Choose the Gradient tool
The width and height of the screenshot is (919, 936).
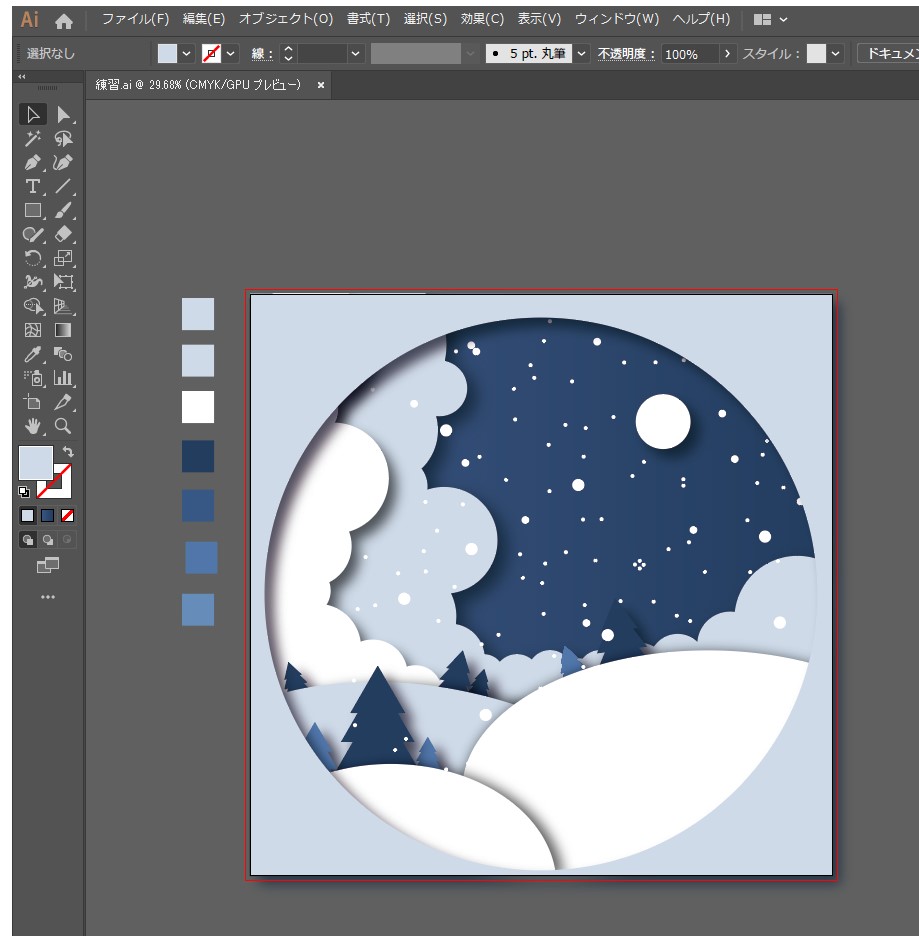(63, 330)
